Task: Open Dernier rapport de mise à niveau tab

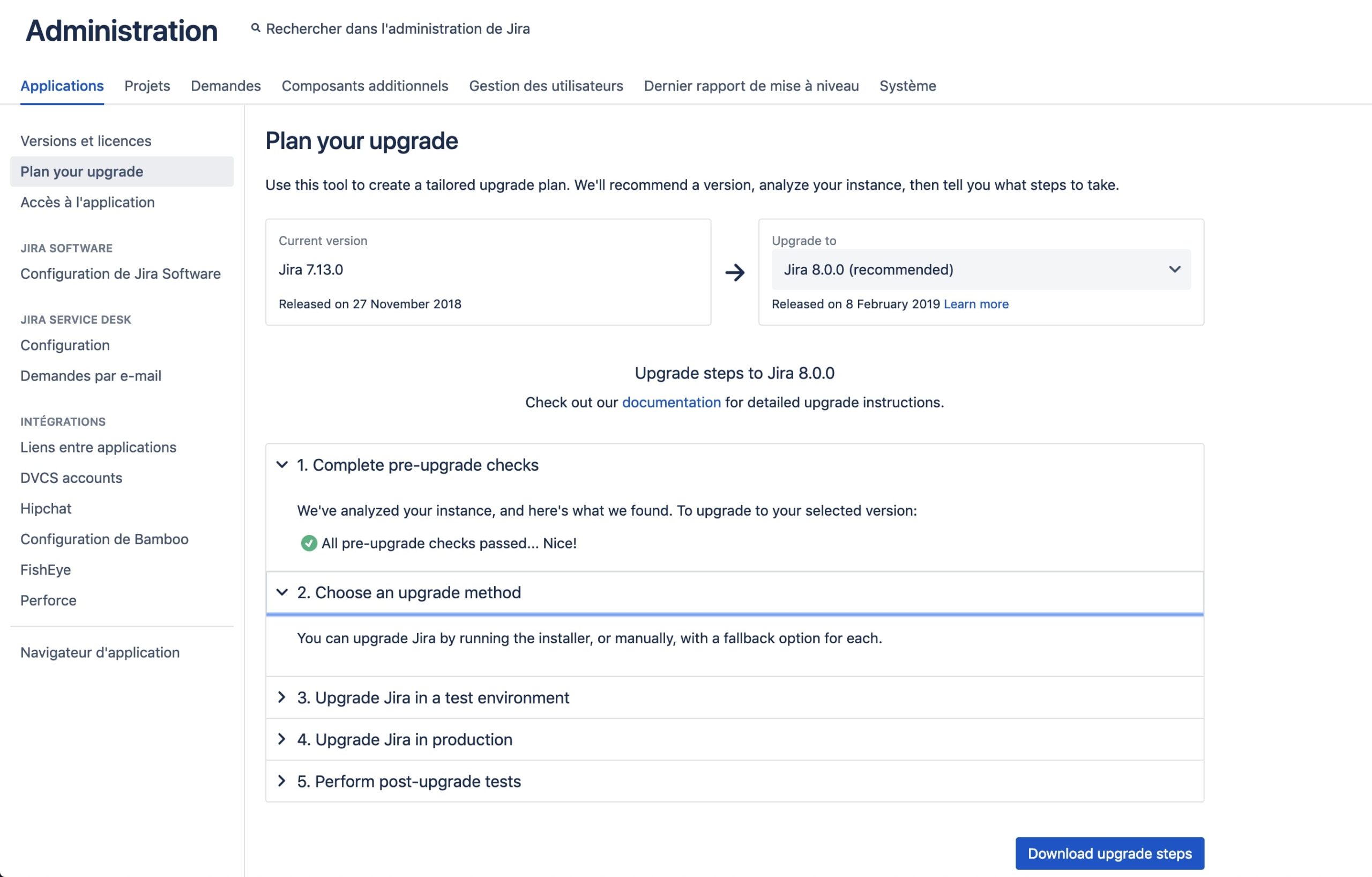Action: [751, 85]
